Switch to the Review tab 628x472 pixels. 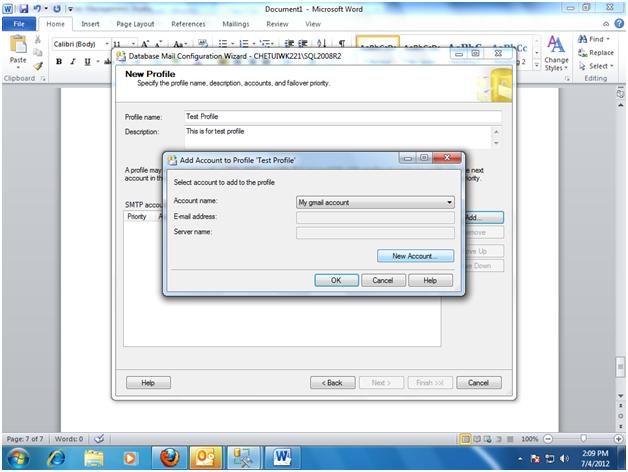tap(277, 24)
